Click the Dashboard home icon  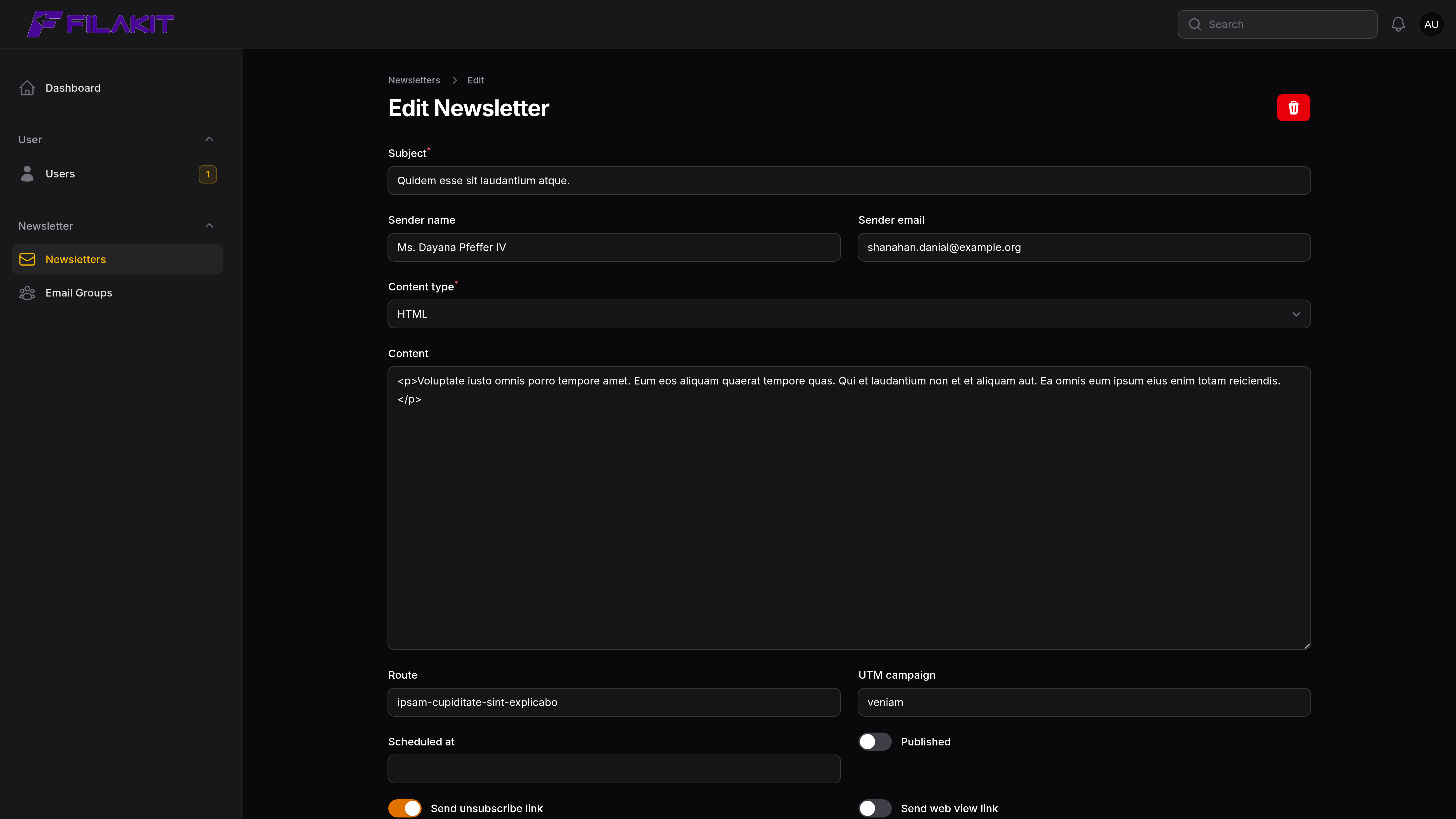tap(27, 88)
